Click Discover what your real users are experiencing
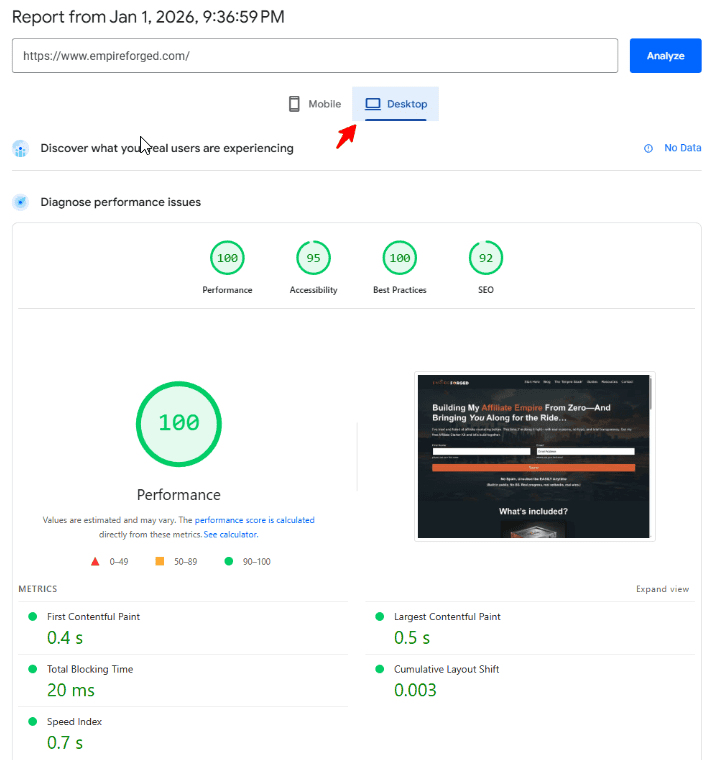706x760 pixels. (167, 148)
